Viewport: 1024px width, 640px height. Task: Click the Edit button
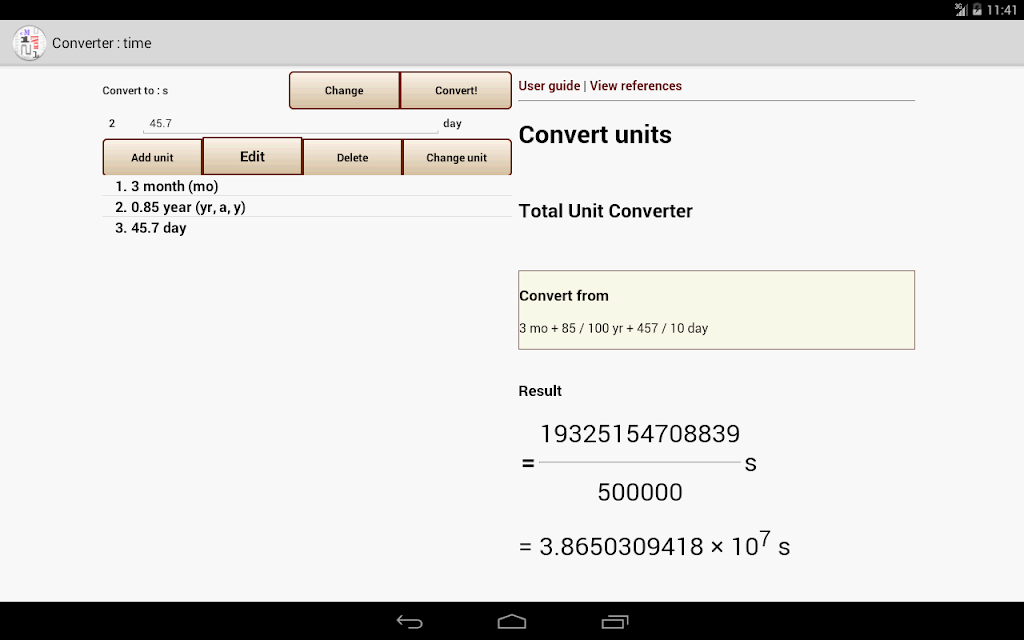252,156
